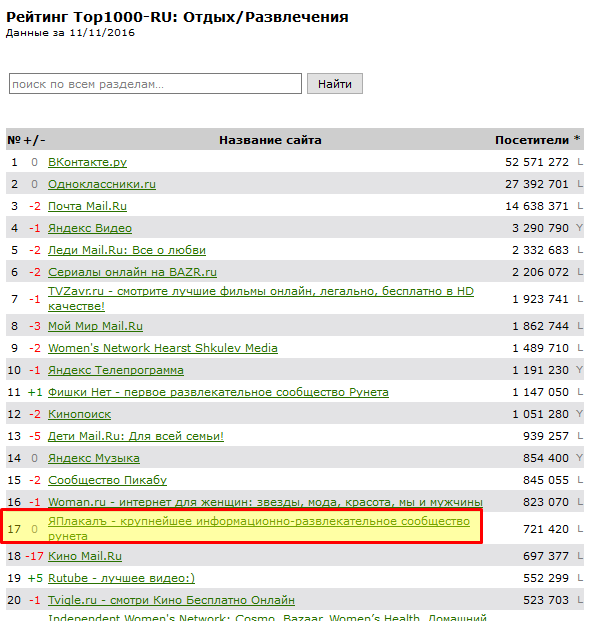Click visitor count 721 420
Screen dimensions: 594x621
[546, 529]
